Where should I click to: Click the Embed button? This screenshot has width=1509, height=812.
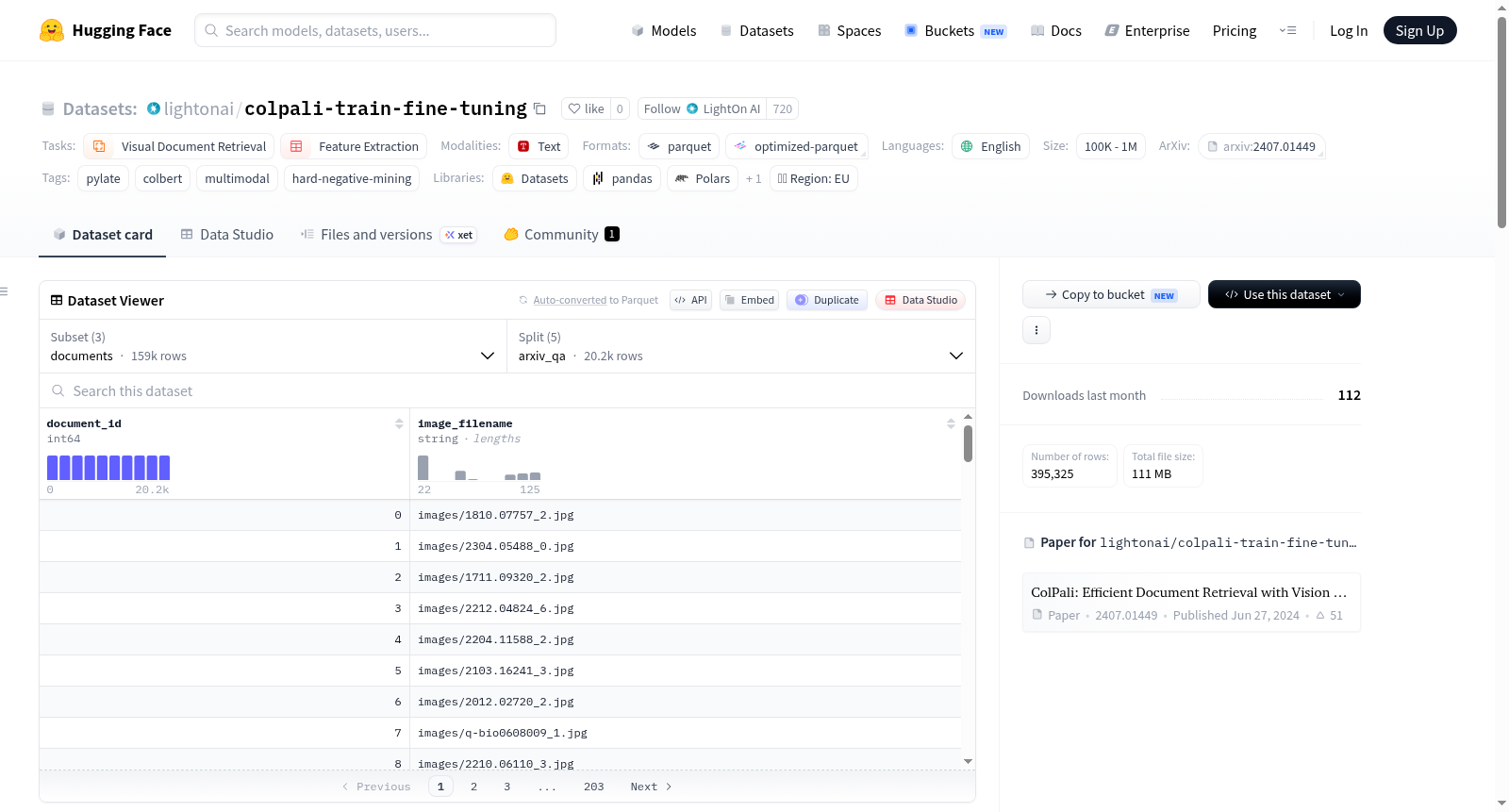[749, 300]
